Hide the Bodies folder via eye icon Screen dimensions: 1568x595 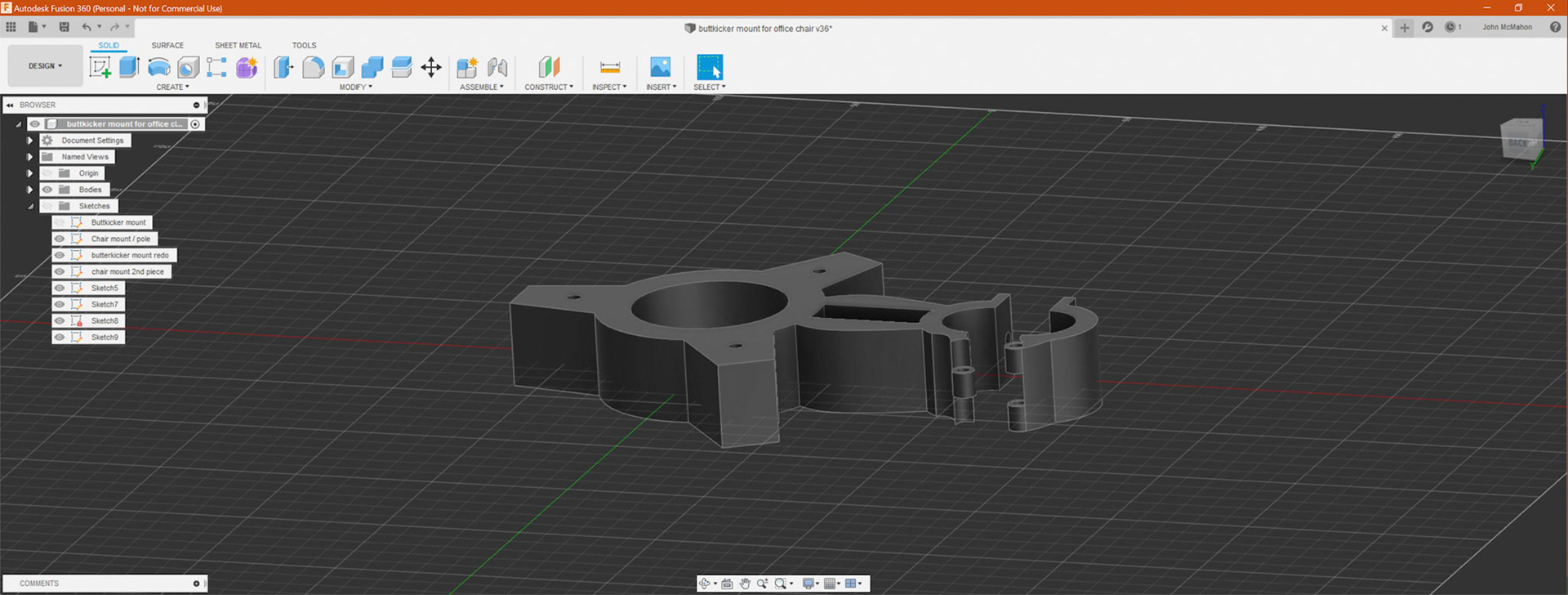(47, 190)
